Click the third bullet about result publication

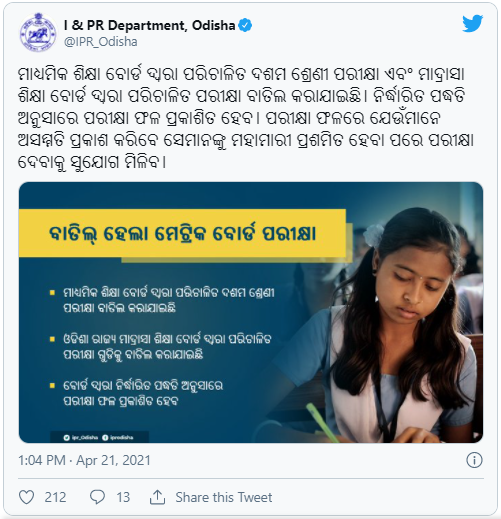(136, 393)
